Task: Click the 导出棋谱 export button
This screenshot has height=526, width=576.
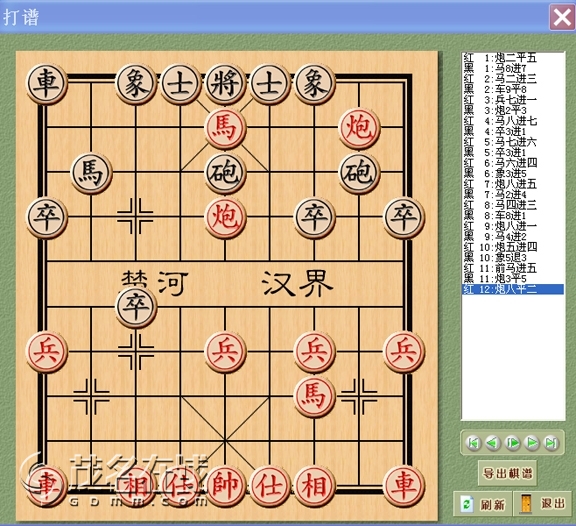Action: (x=507, y=473)
